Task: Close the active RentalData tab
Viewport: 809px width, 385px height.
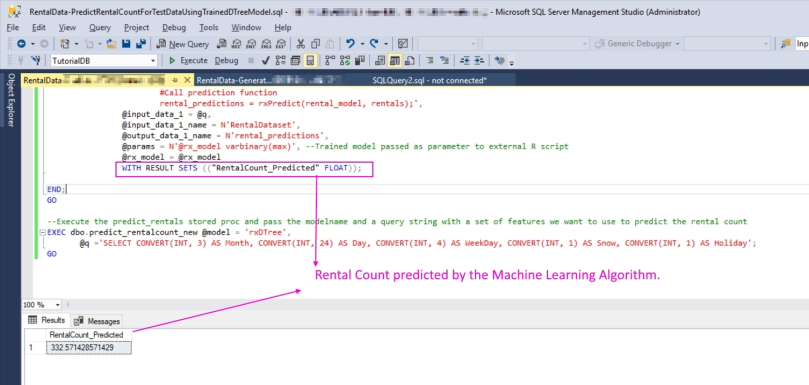Action: click(187, 80)
